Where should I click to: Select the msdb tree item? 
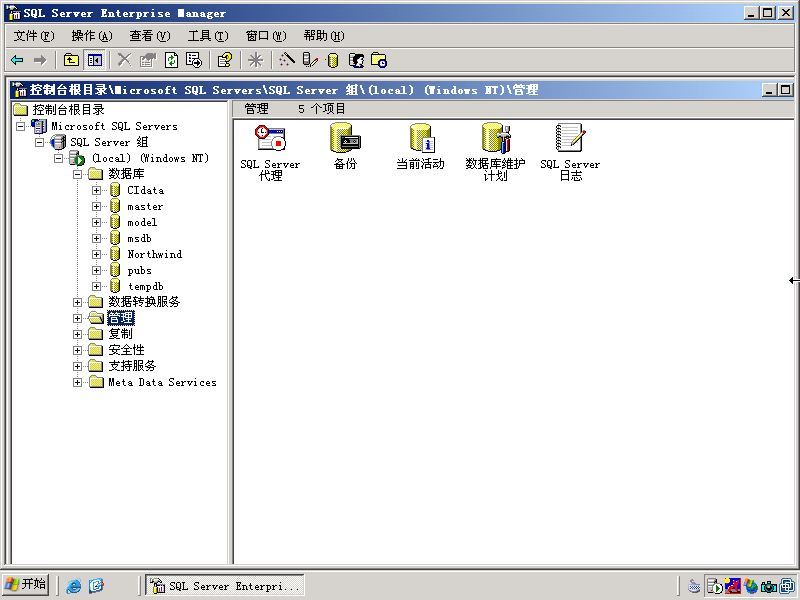139,238
